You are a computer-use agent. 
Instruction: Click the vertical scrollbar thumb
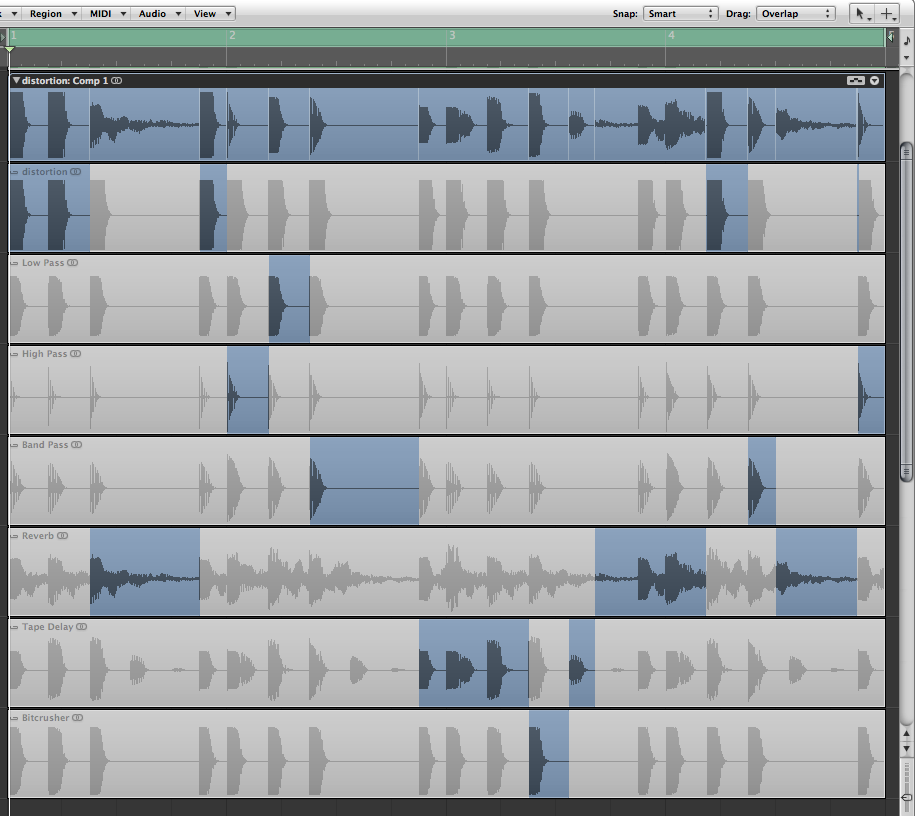(906, 312)
